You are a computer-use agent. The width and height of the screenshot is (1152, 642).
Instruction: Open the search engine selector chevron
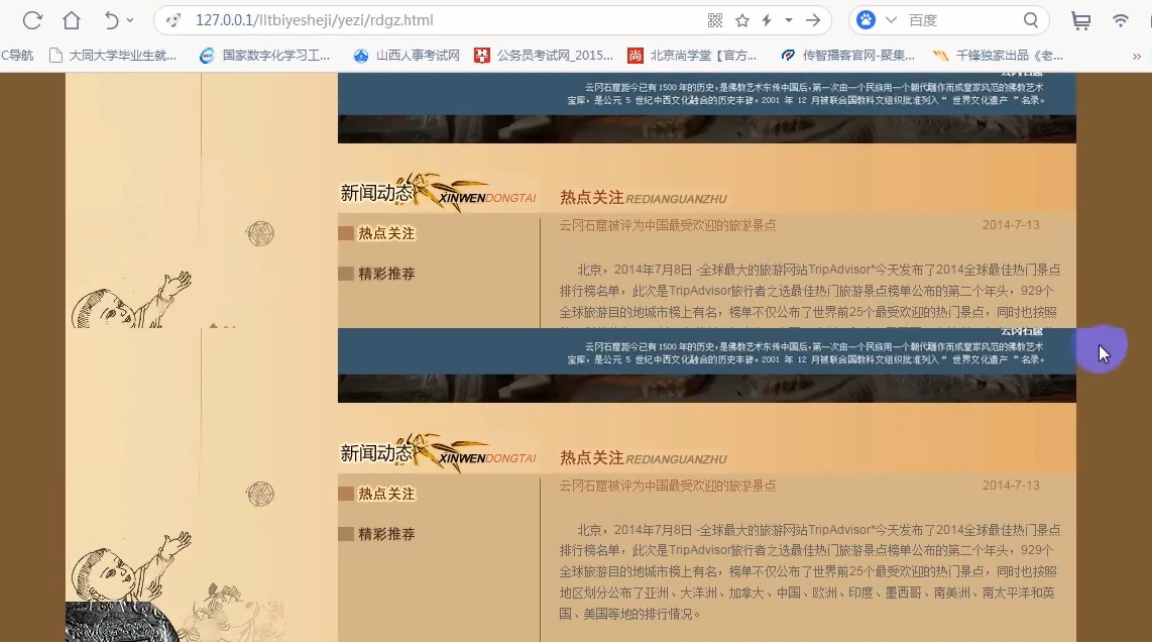(x=890, y=21)
